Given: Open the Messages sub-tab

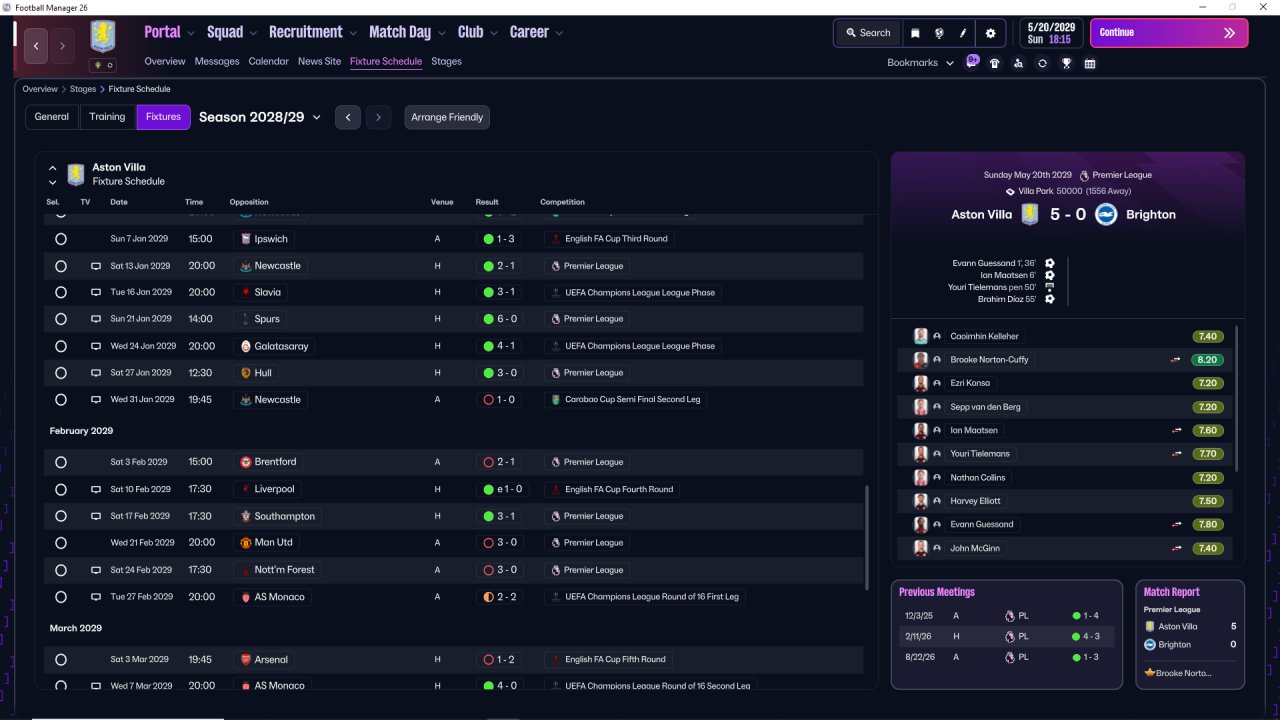Looking at the screenshot, I should point(217,61).
